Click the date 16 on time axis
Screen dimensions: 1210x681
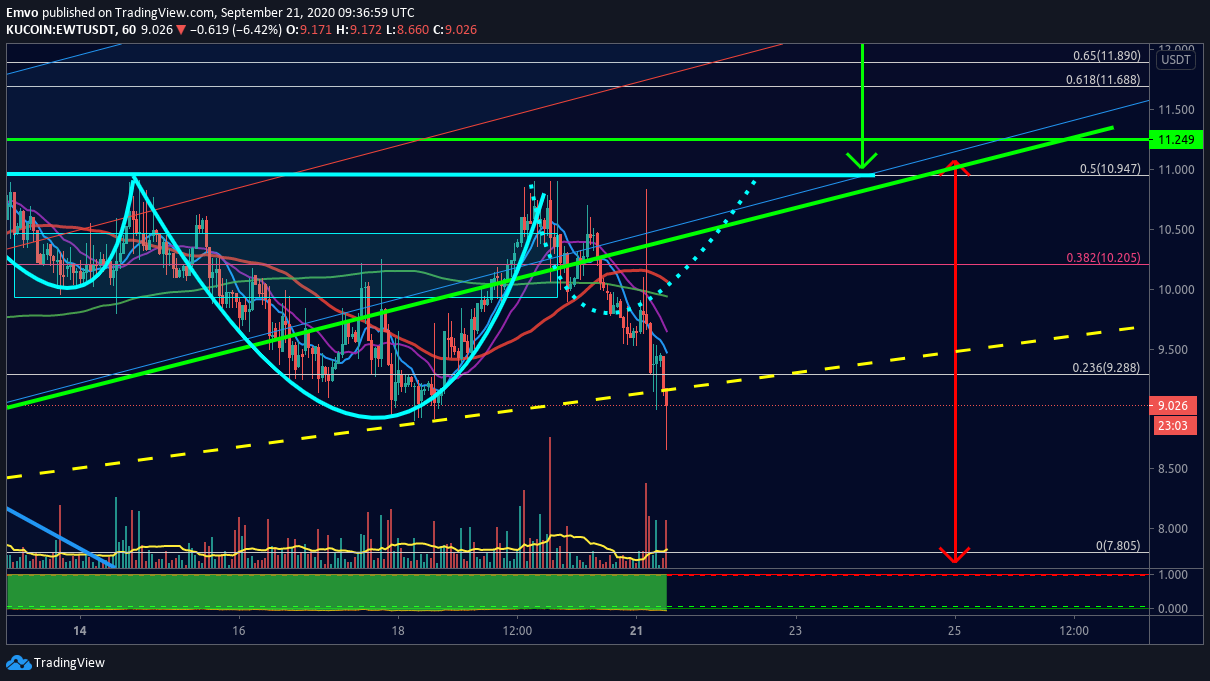click(238, 631)
